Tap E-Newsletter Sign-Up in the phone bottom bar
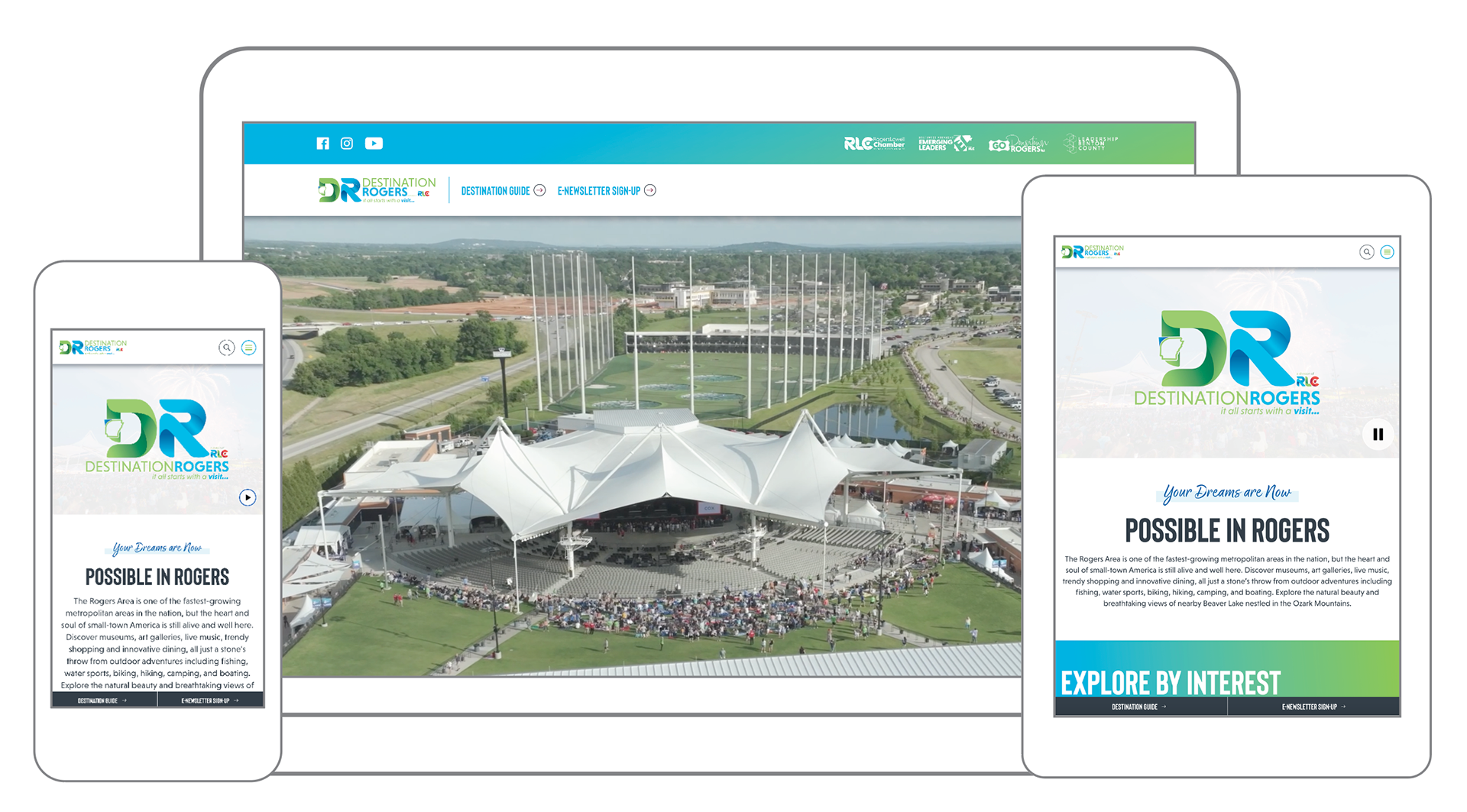This screenshot has width=1467, height=812. pyautogui.click(x=211, y=700)
